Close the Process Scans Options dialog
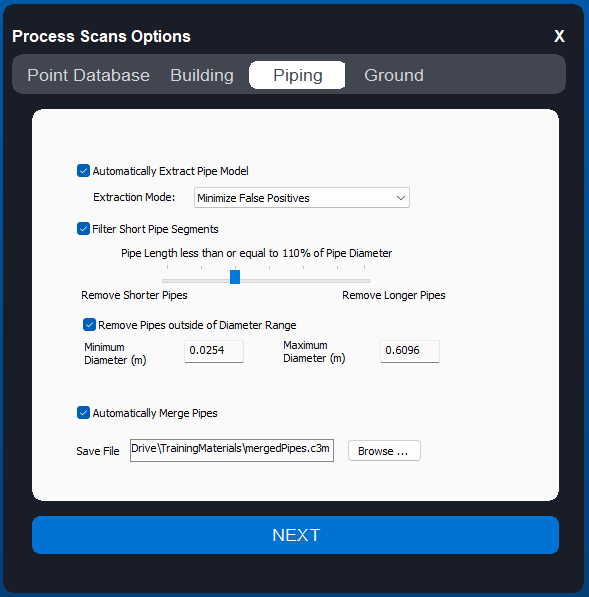Screen dimensions: 589x597 tap(559, 37)
